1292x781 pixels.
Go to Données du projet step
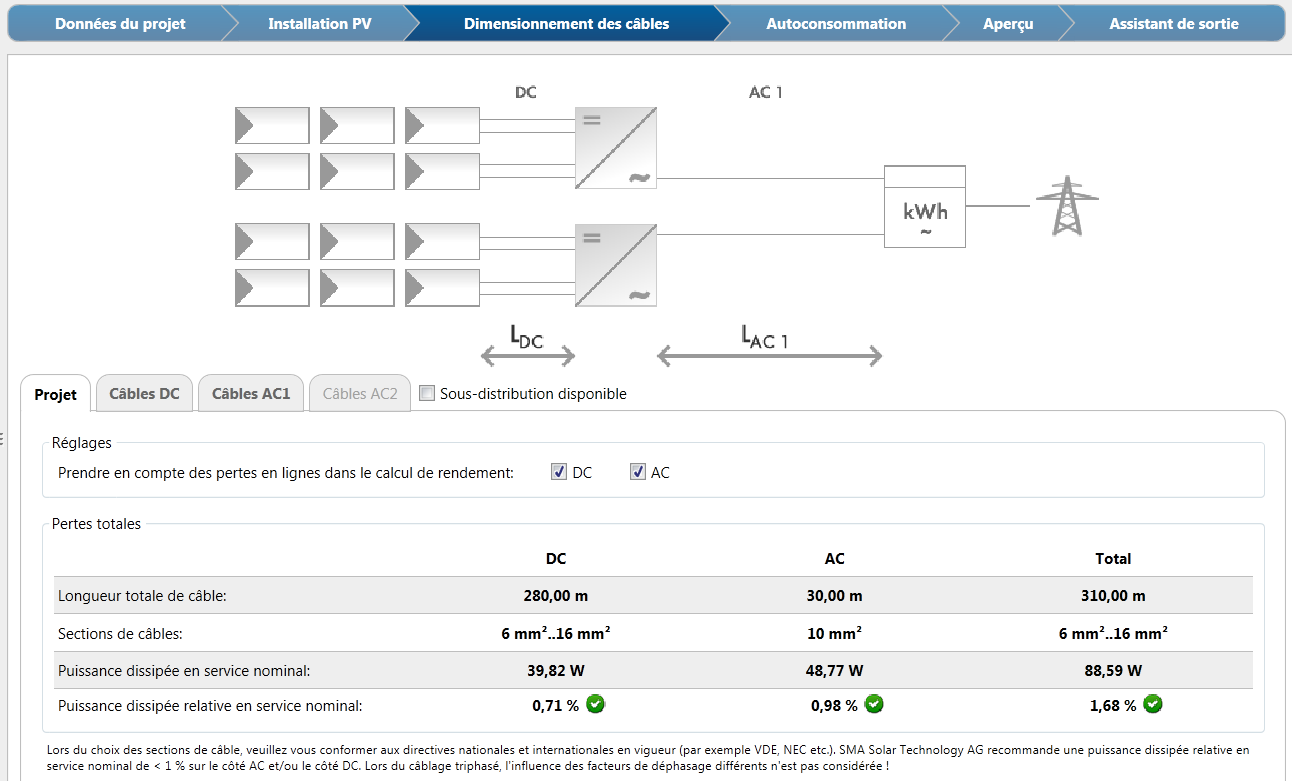click(120, 24)
